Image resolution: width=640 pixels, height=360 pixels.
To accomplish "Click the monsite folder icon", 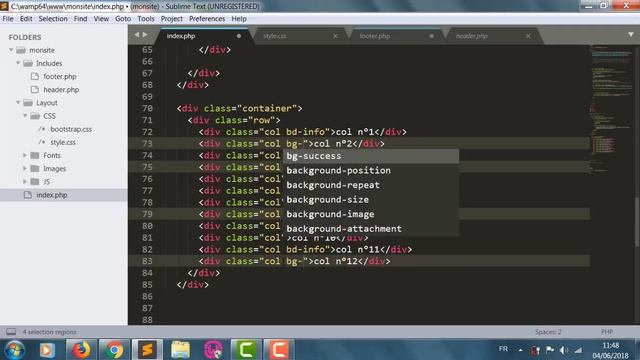I will coord(21,50).
